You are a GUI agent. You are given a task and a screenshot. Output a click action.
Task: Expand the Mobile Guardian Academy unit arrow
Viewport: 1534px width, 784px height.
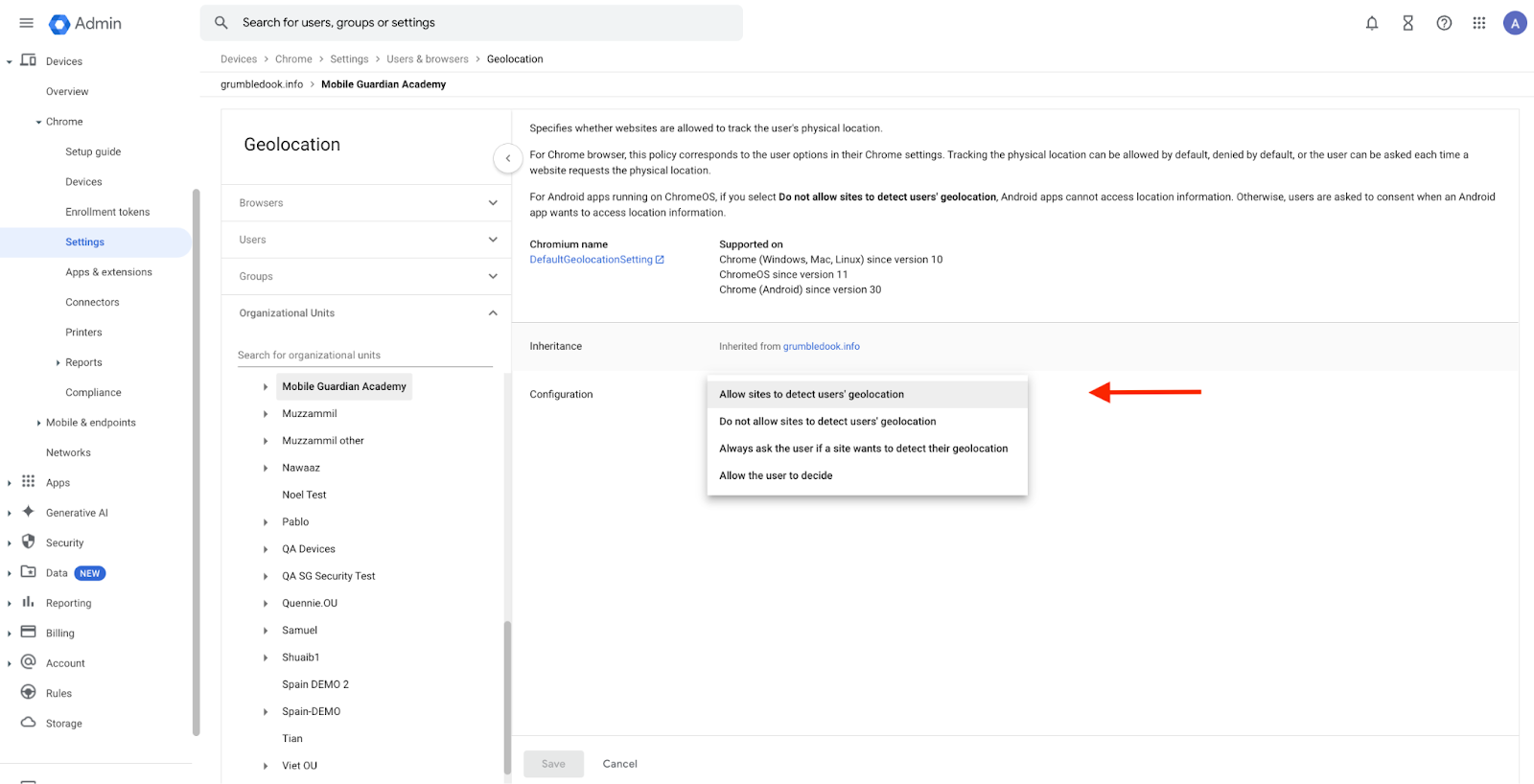(266, 387)
